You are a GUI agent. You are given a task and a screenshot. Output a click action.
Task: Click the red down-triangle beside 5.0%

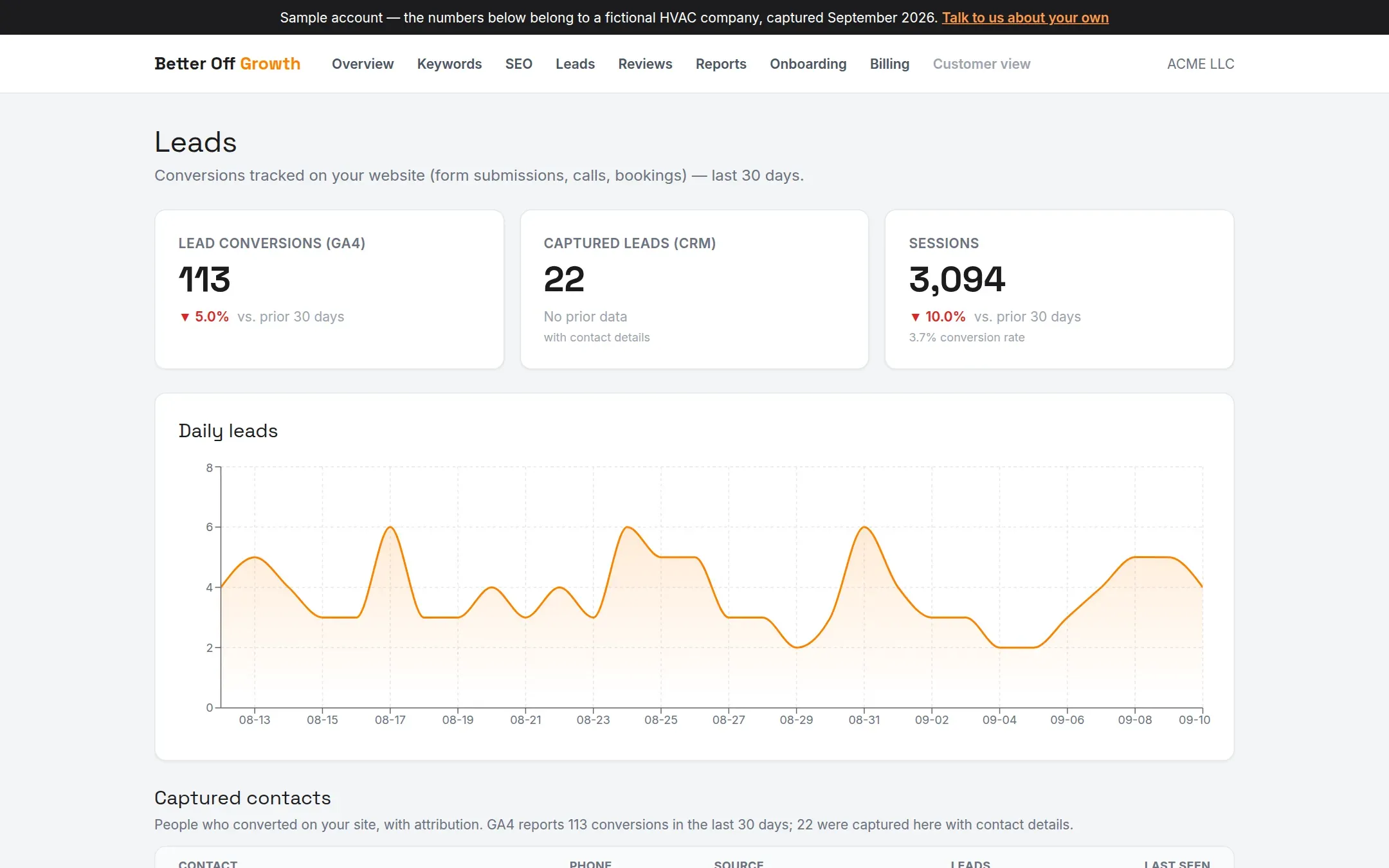point(185,317)
